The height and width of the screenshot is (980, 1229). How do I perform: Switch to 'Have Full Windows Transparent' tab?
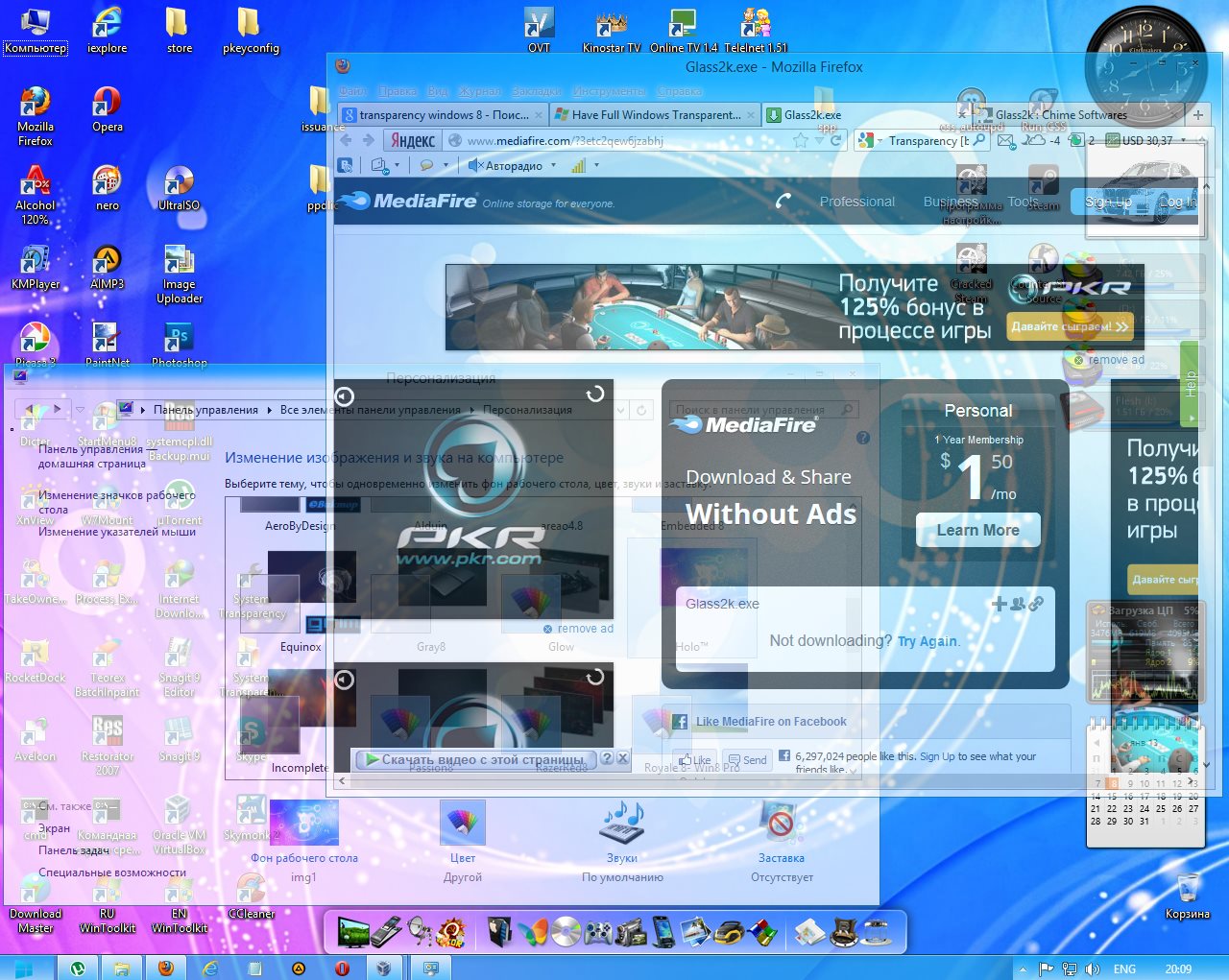[655, 114]
